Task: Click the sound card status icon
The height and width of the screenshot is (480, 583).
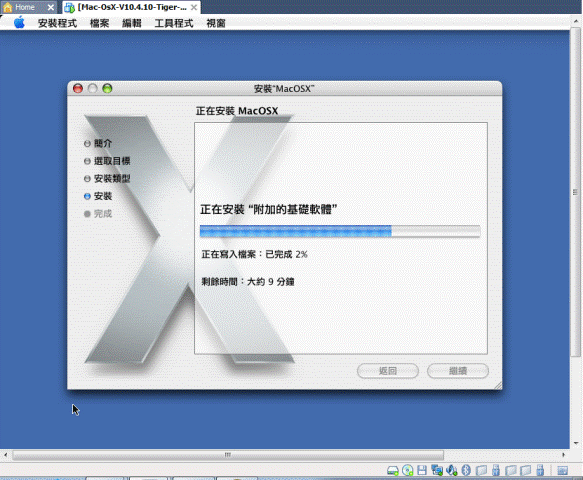Action: (452, 470)
